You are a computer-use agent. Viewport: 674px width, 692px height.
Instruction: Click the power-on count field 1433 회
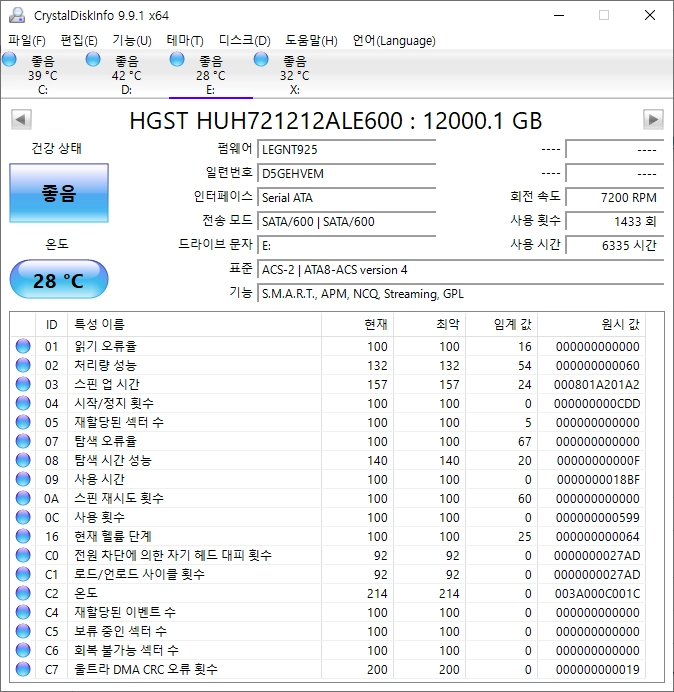[x=614, y=221]
